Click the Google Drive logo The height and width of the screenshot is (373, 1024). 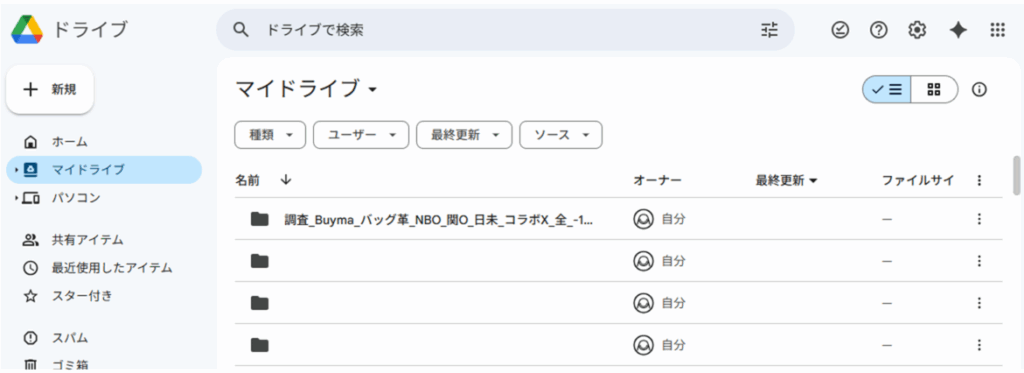click(x=27, y=29)
